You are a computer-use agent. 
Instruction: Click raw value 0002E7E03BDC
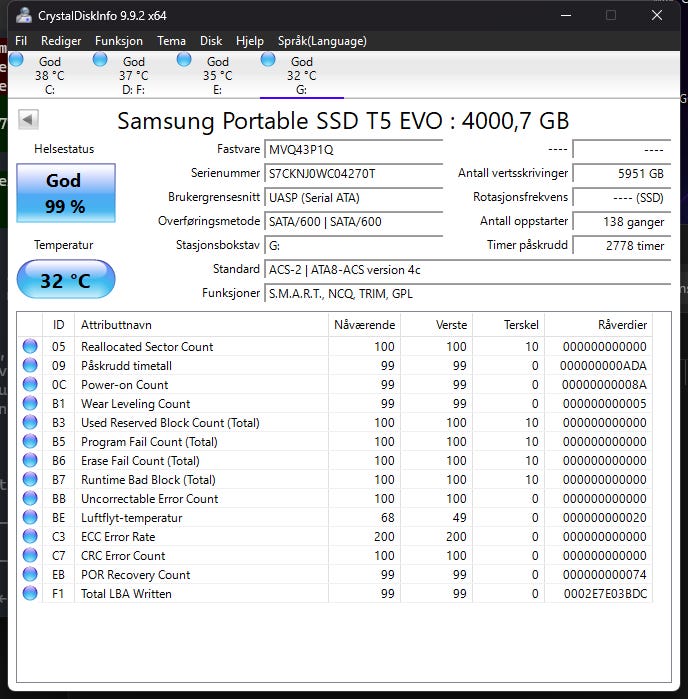[605, 594]
